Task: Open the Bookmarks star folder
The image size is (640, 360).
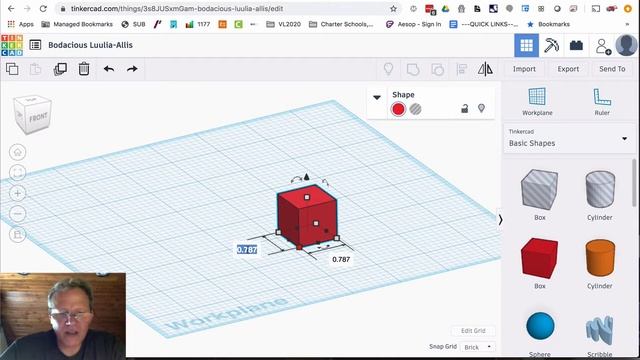Action: click(548, 24)
